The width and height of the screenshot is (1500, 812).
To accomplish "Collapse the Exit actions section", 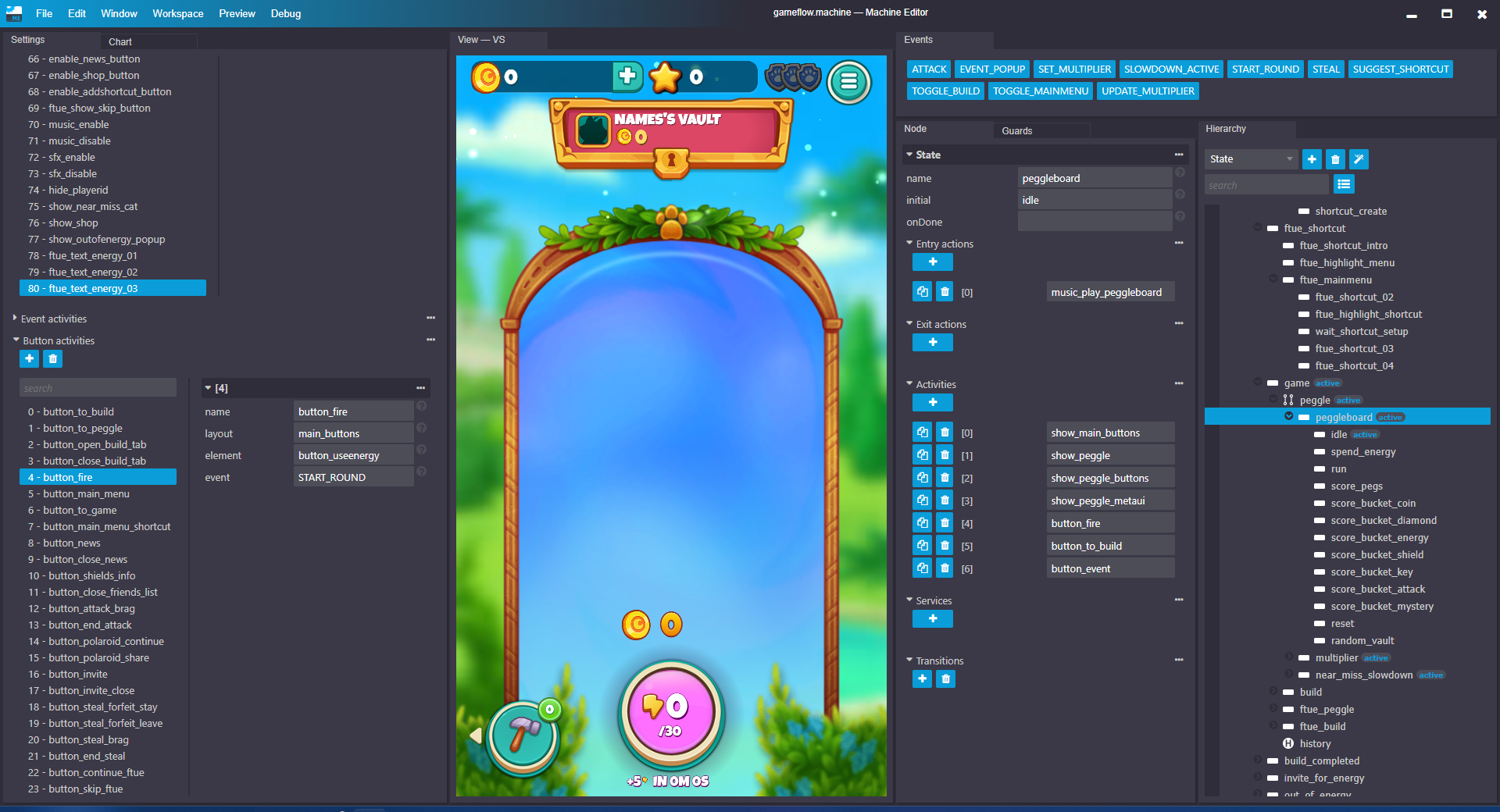I will [909, 323].
